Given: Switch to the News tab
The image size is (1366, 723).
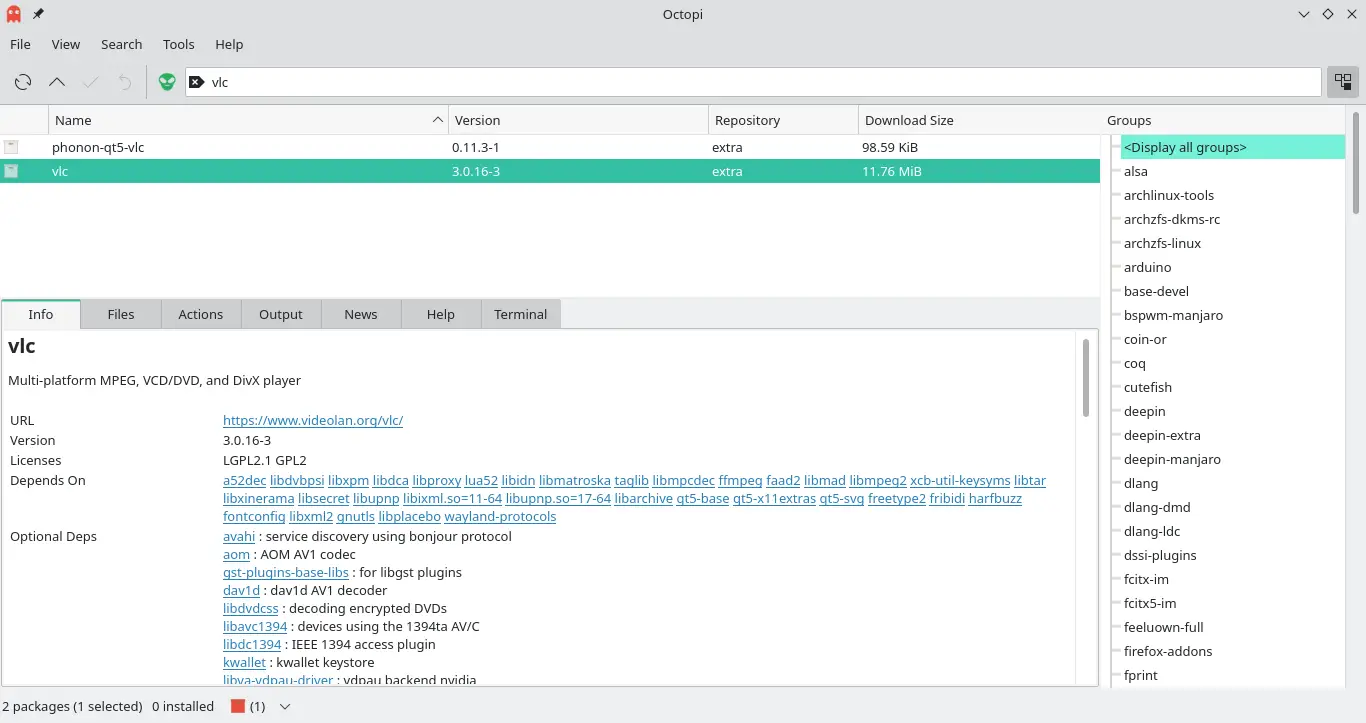Looking at the screenshot, I should 361,314.
